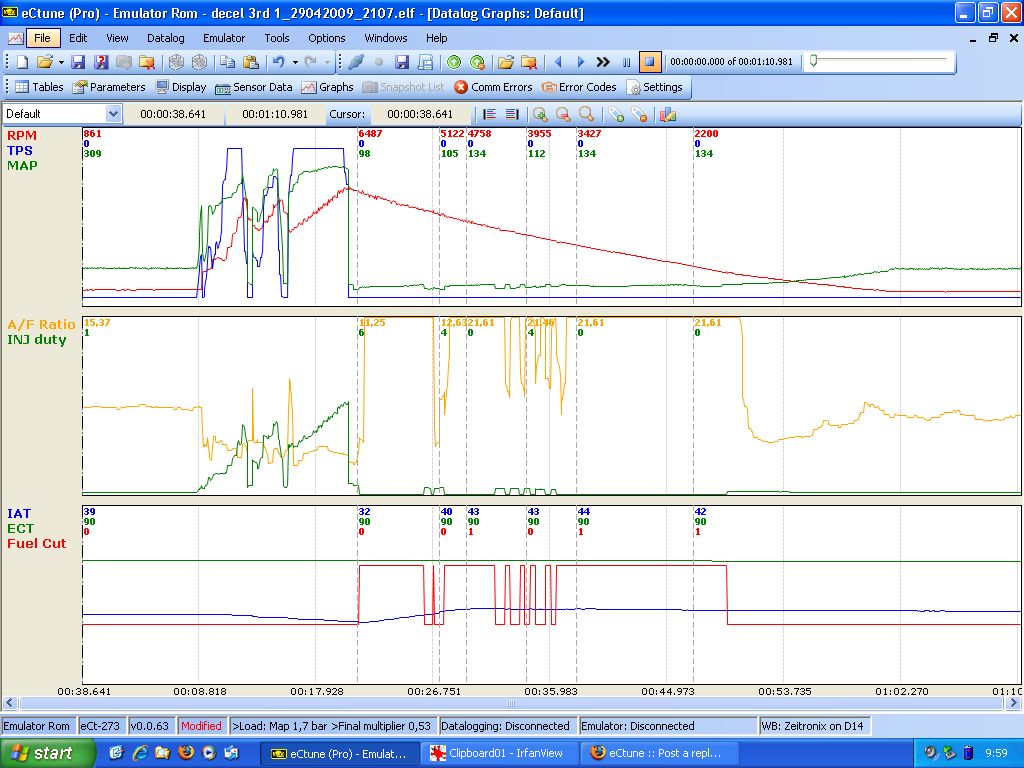Open the Parameters window

pyautogui.click(x=108, y=87)
